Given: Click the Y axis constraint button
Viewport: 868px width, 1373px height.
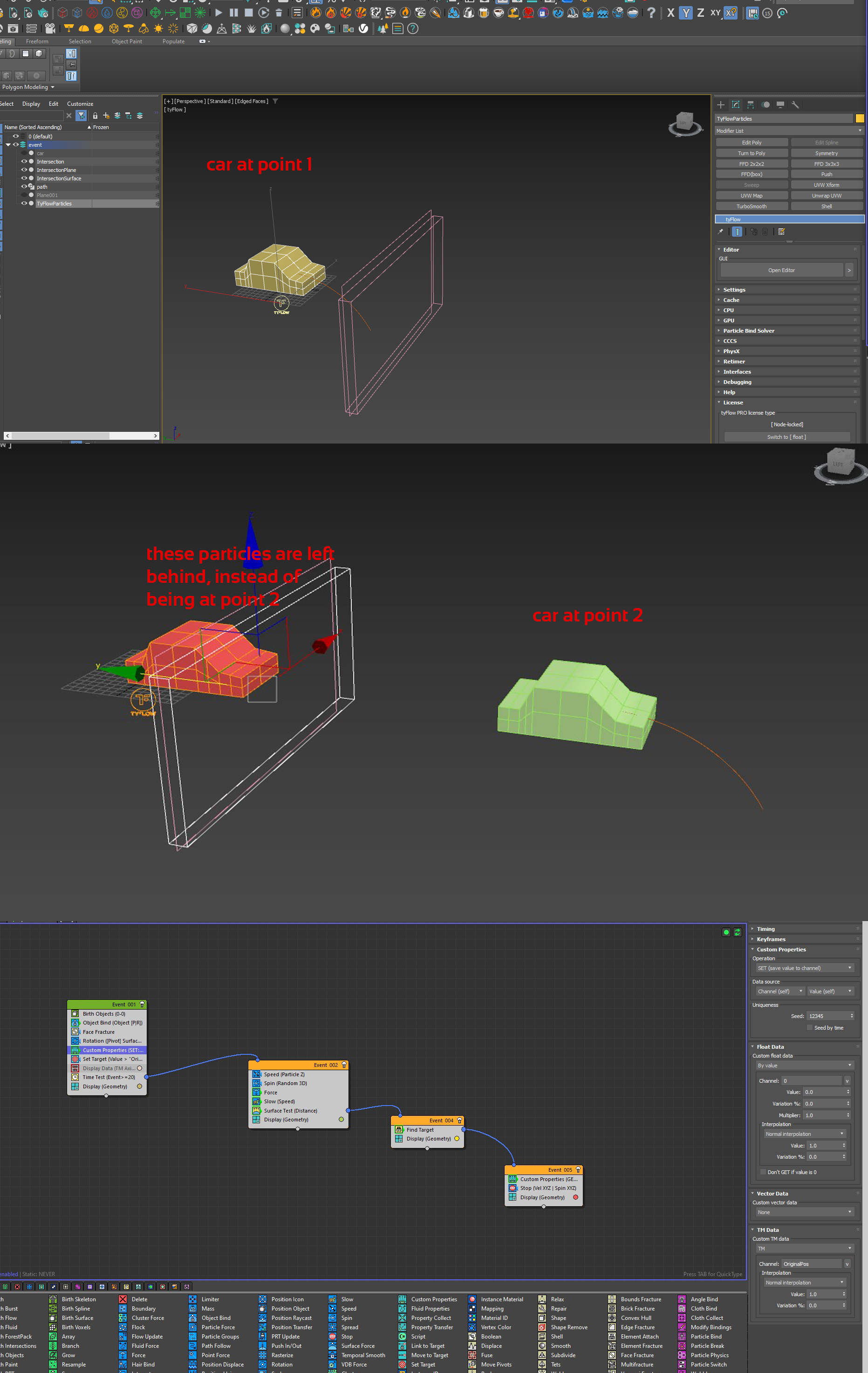Looking at the screenshot, I should 685,13.
